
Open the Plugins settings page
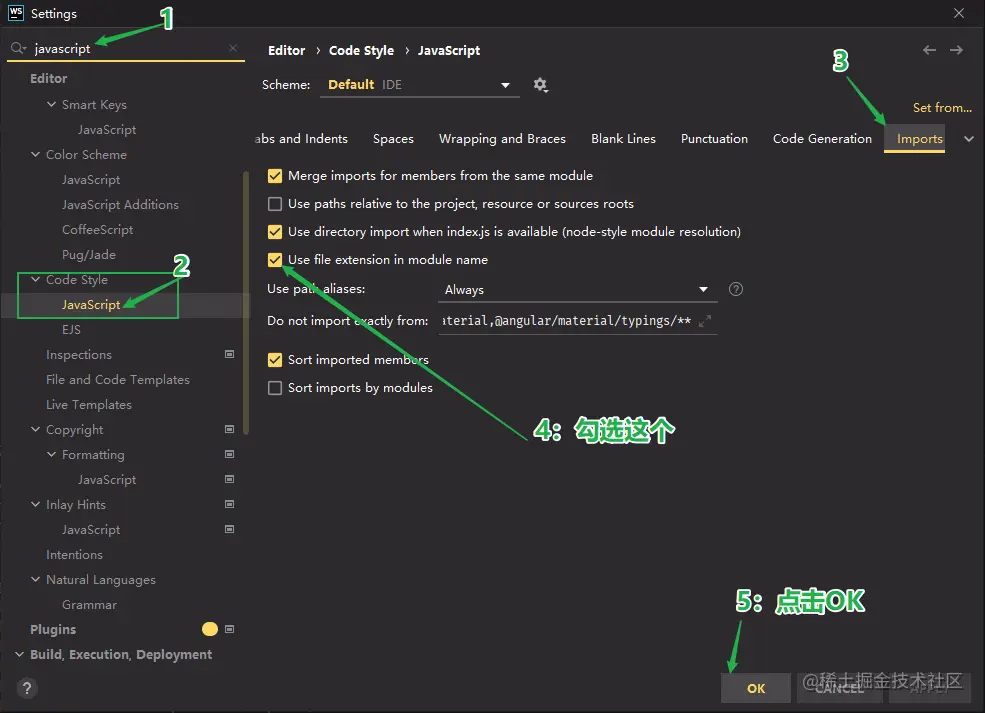click(x=53, y=629)
